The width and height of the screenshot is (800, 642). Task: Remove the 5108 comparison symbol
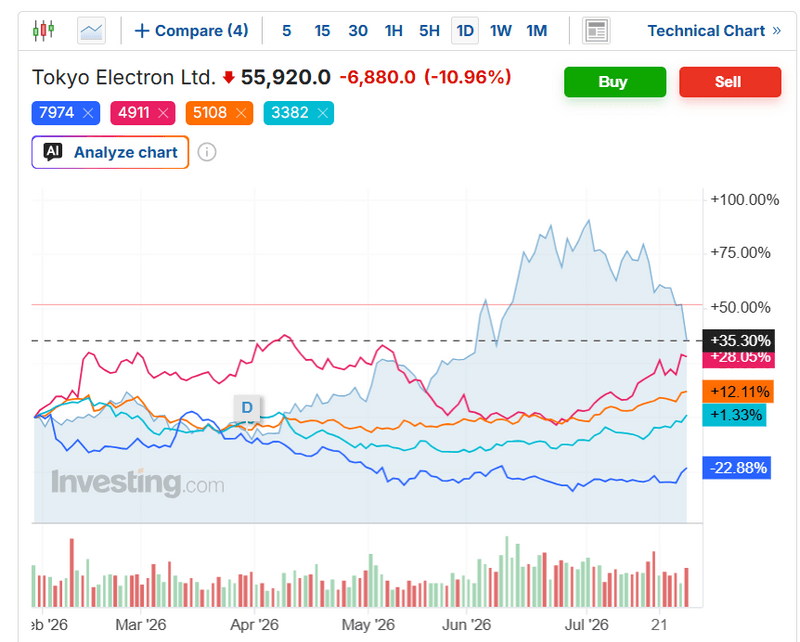pyautogui.click(x=241, y=113)
